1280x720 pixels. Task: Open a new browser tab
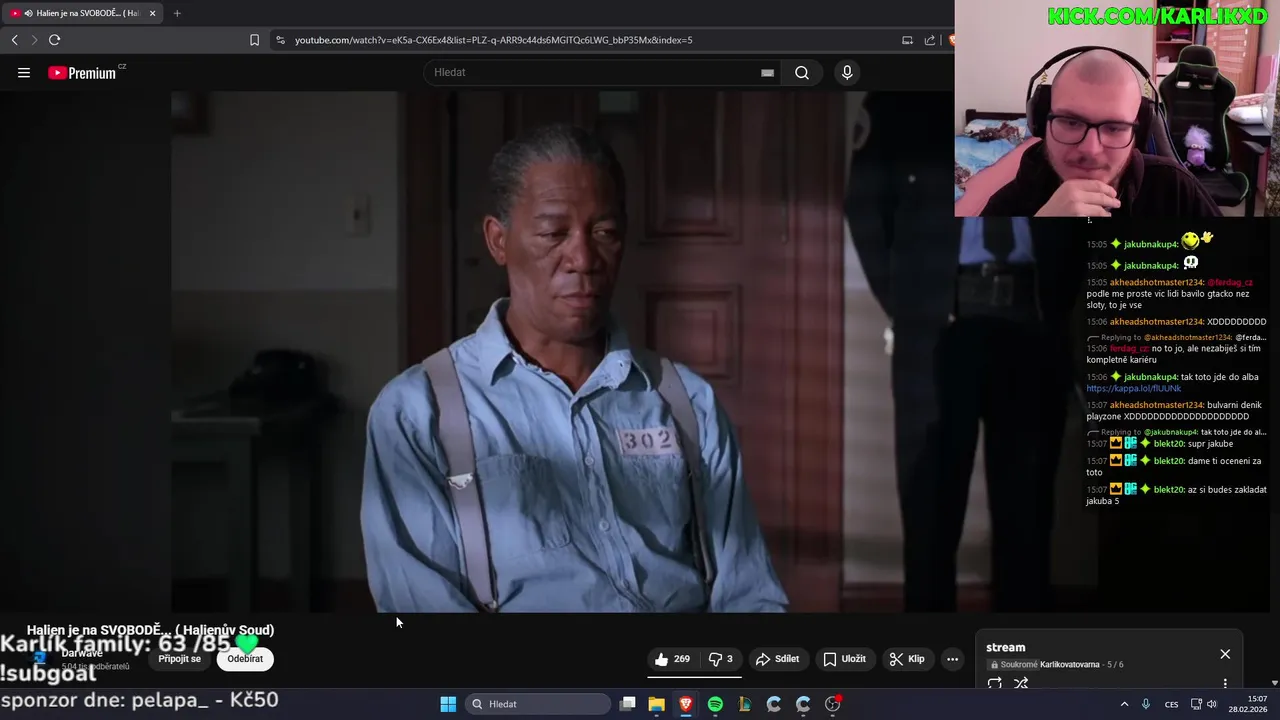click(x=177, y=13)
